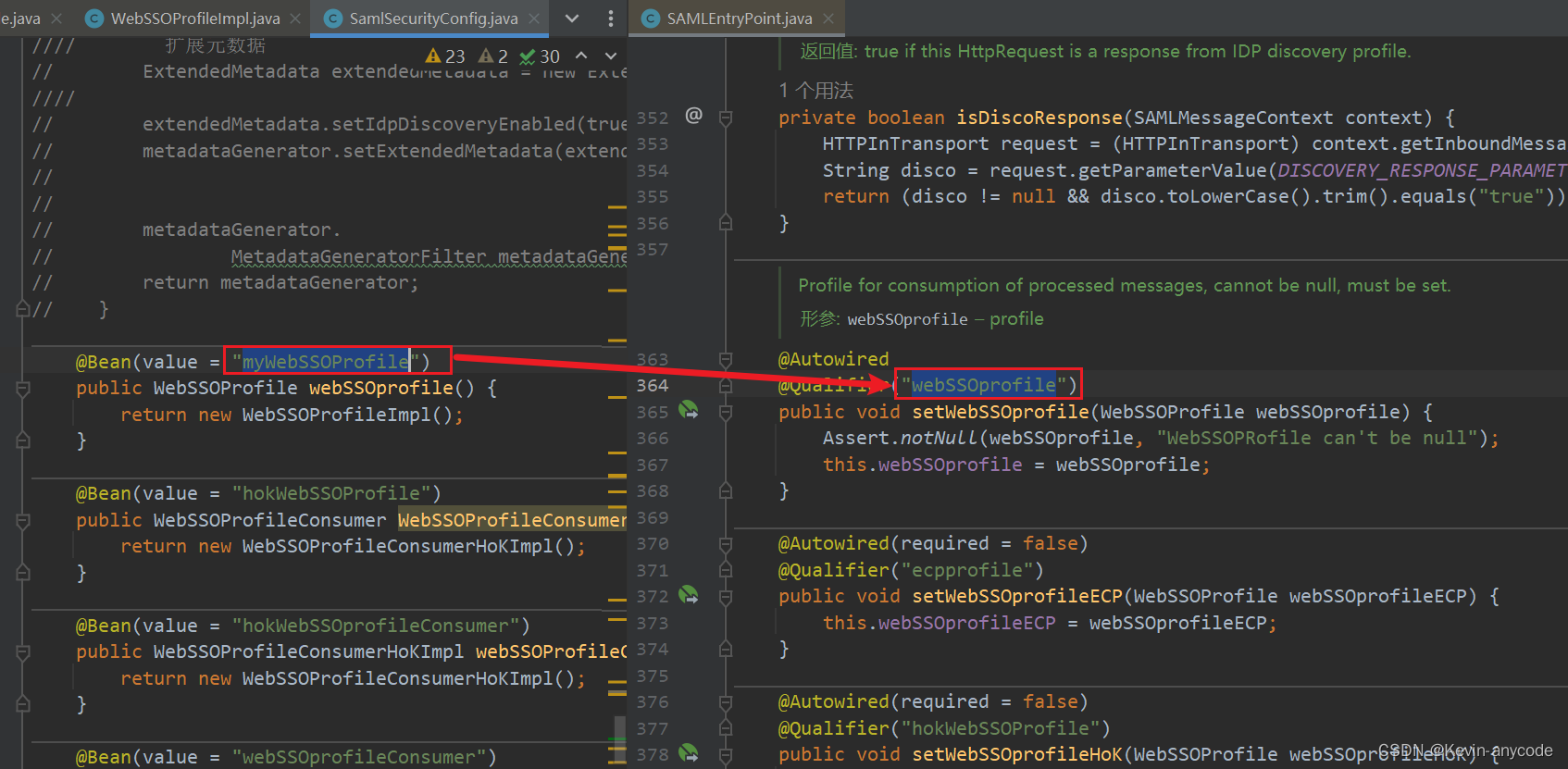Screen dimensions: 1568x769
Task: Go to previous highlighted problem arrow
Action: pyautogui.click(x=581, y=56)
